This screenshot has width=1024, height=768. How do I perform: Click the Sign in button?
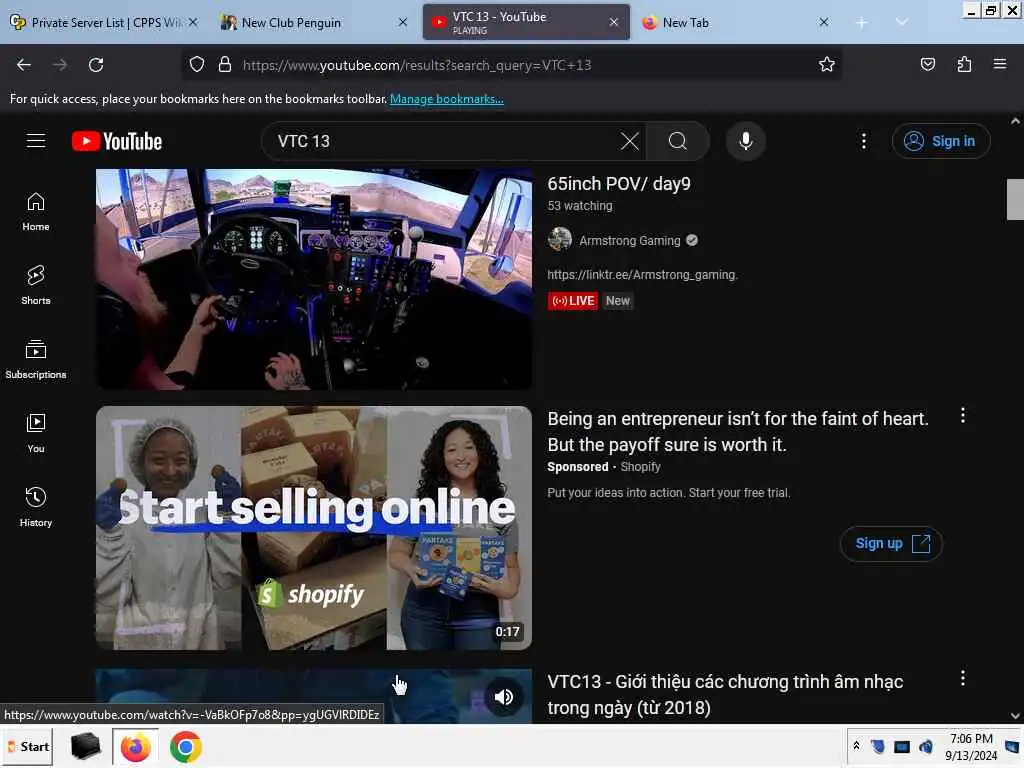coord(941,141)
